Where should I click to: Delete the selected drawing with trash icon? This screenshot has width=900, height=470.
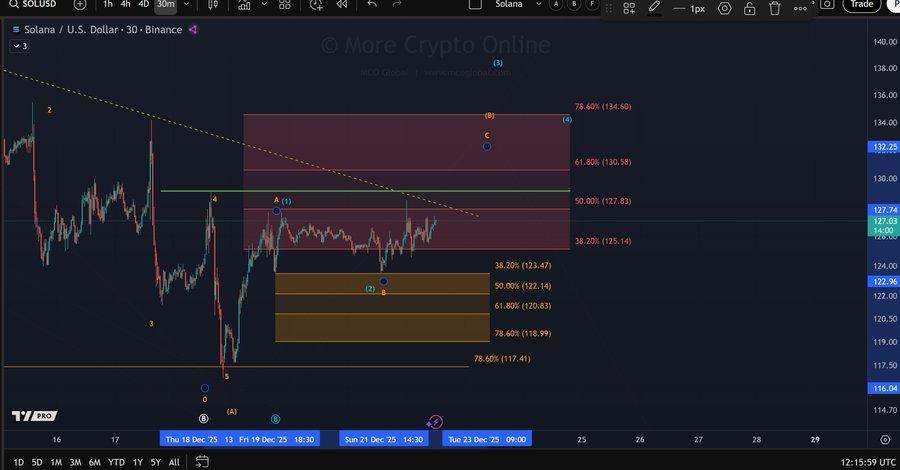775,8
